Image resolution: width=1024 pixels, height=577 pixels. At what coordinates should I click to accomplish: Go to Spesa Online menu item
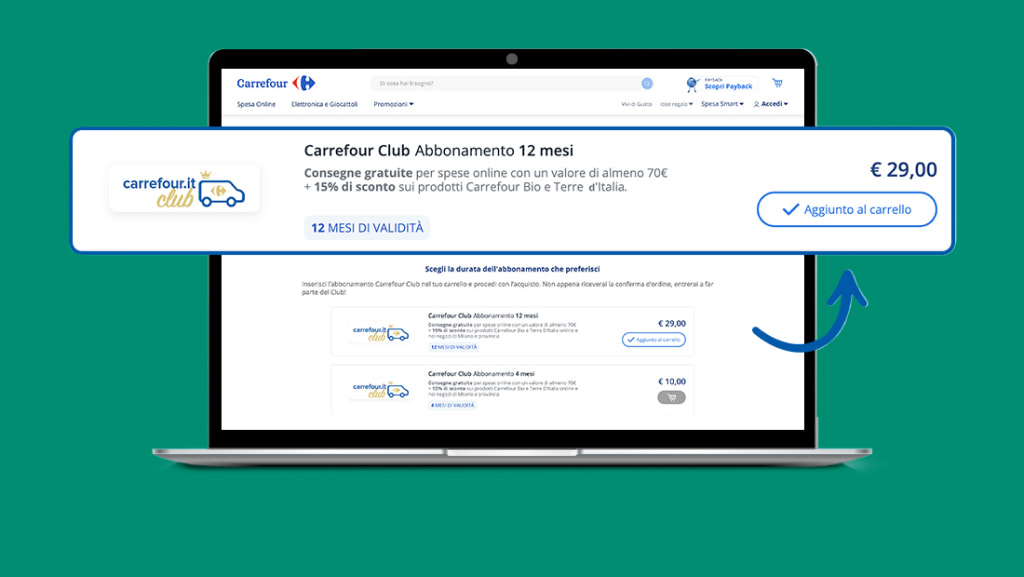point(256,104)
